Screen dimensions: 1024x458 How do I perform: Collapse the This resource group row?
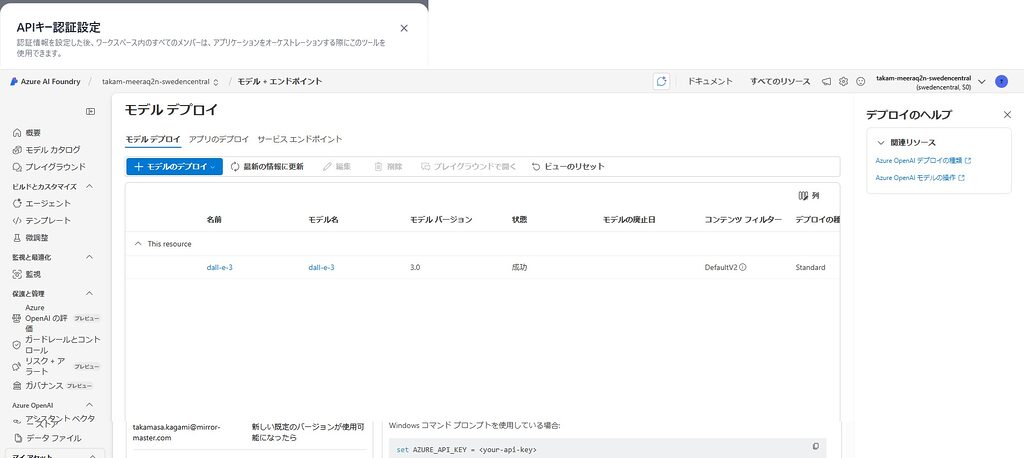tap(138, 244)
